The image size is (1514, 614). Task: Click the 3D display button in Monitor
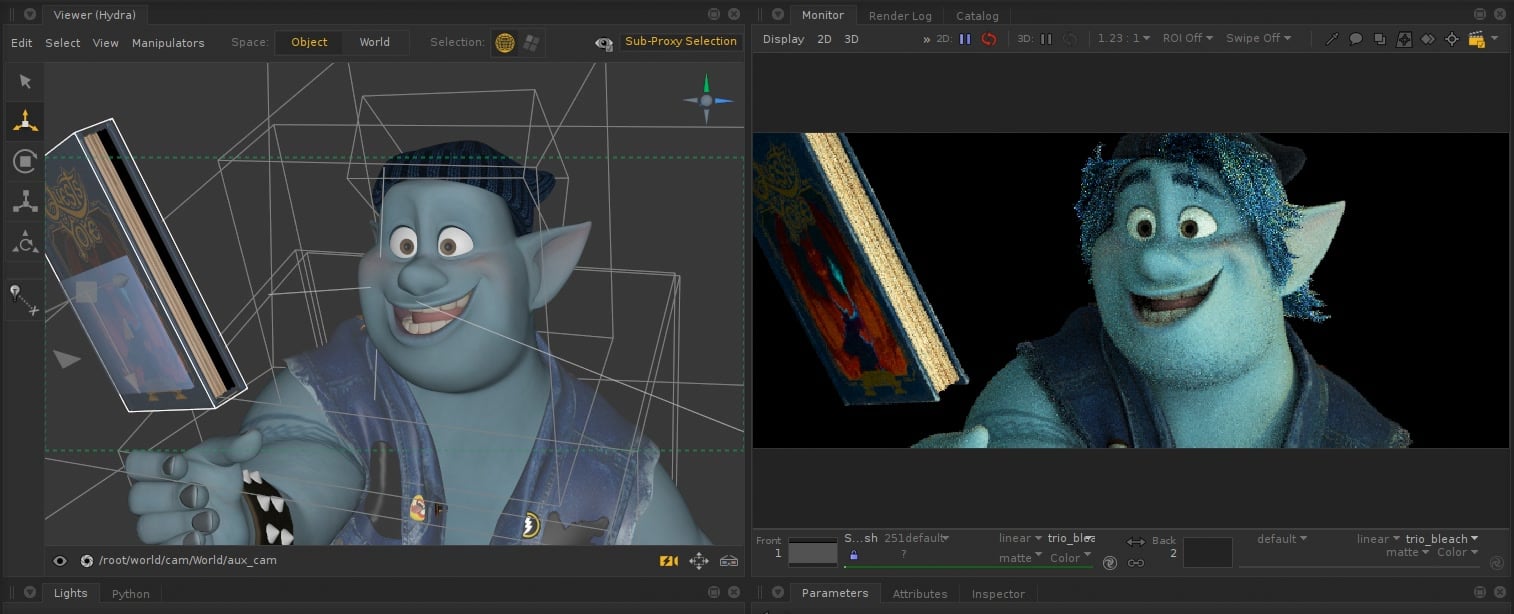[851, 39]
